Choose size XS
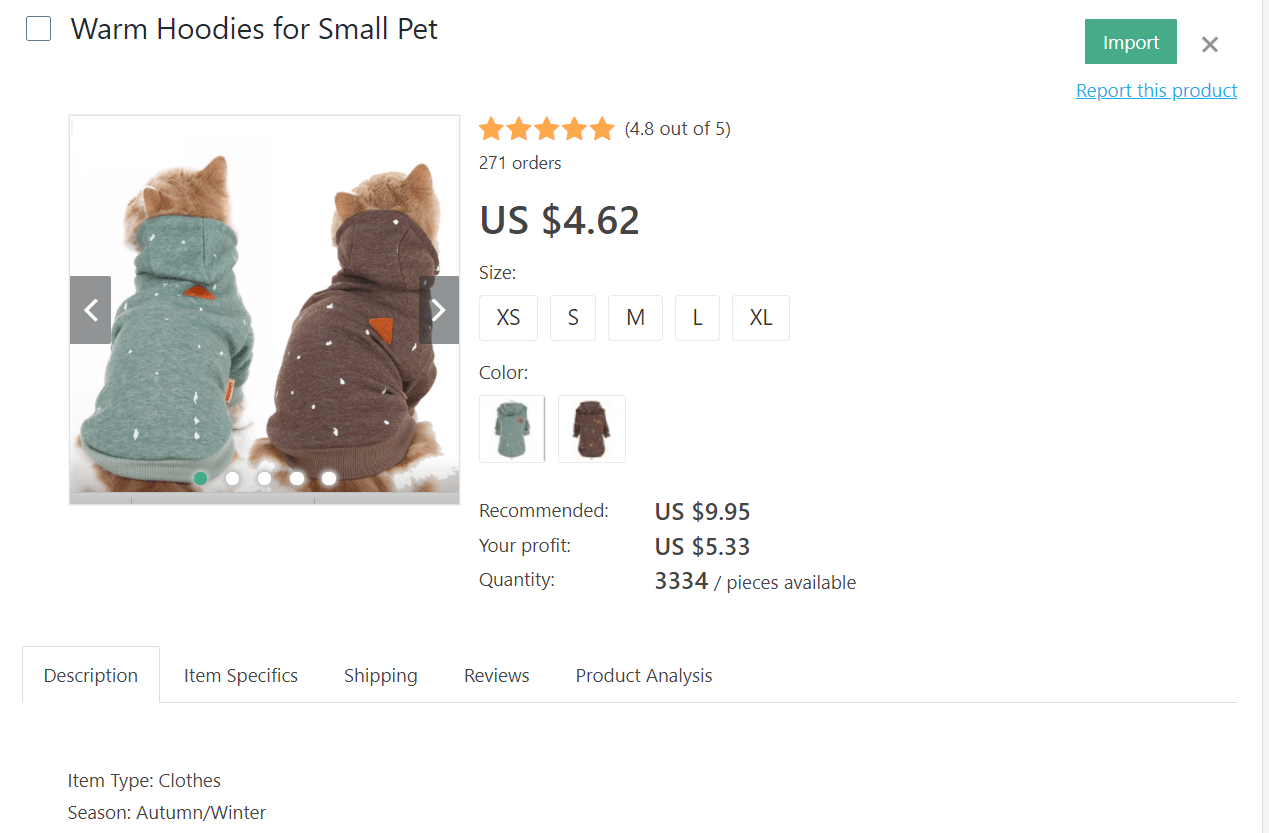Image resolution: width=1269 pixels, height=833 pixels. 508,317
